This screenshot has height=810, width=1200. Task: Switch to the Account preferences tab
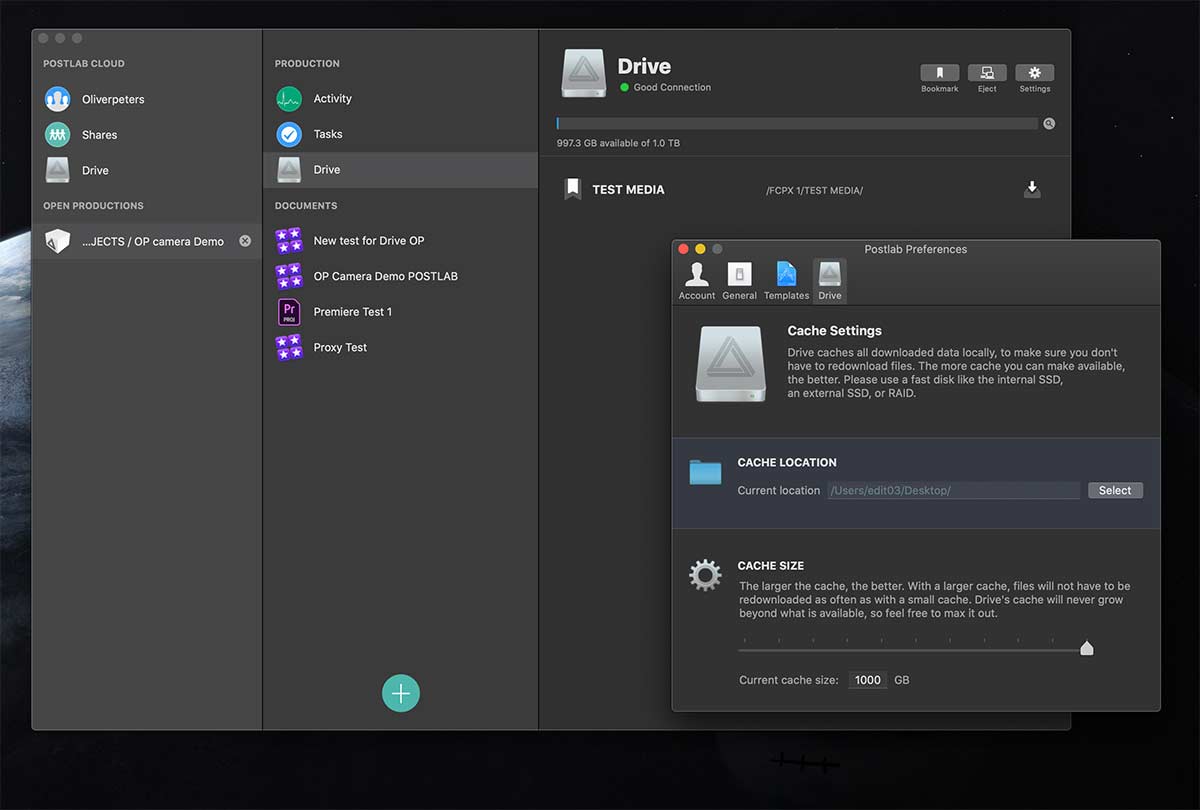coord(697,281)
